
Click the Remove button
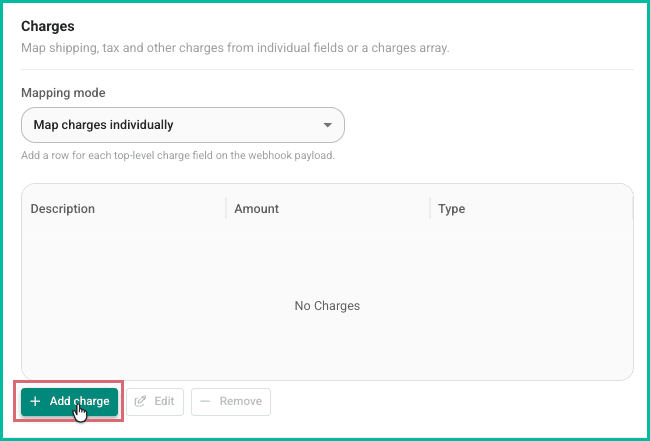[x=231, y=402]
